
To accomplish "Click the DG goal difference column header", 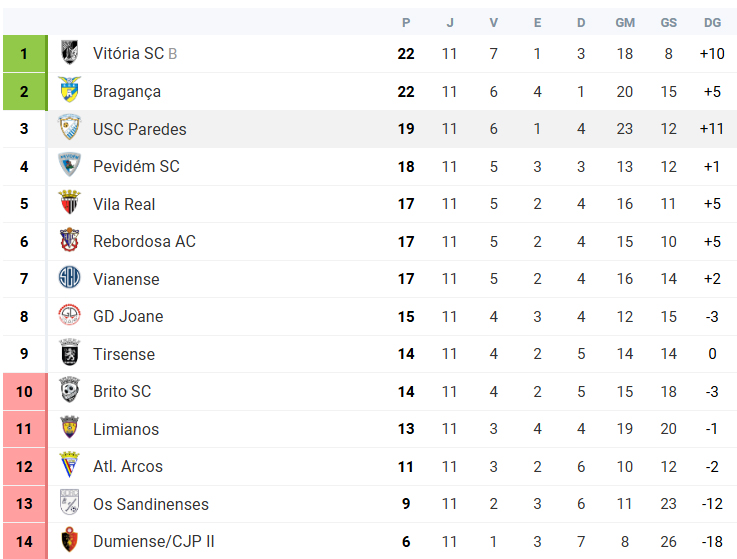I will point(712,23).
